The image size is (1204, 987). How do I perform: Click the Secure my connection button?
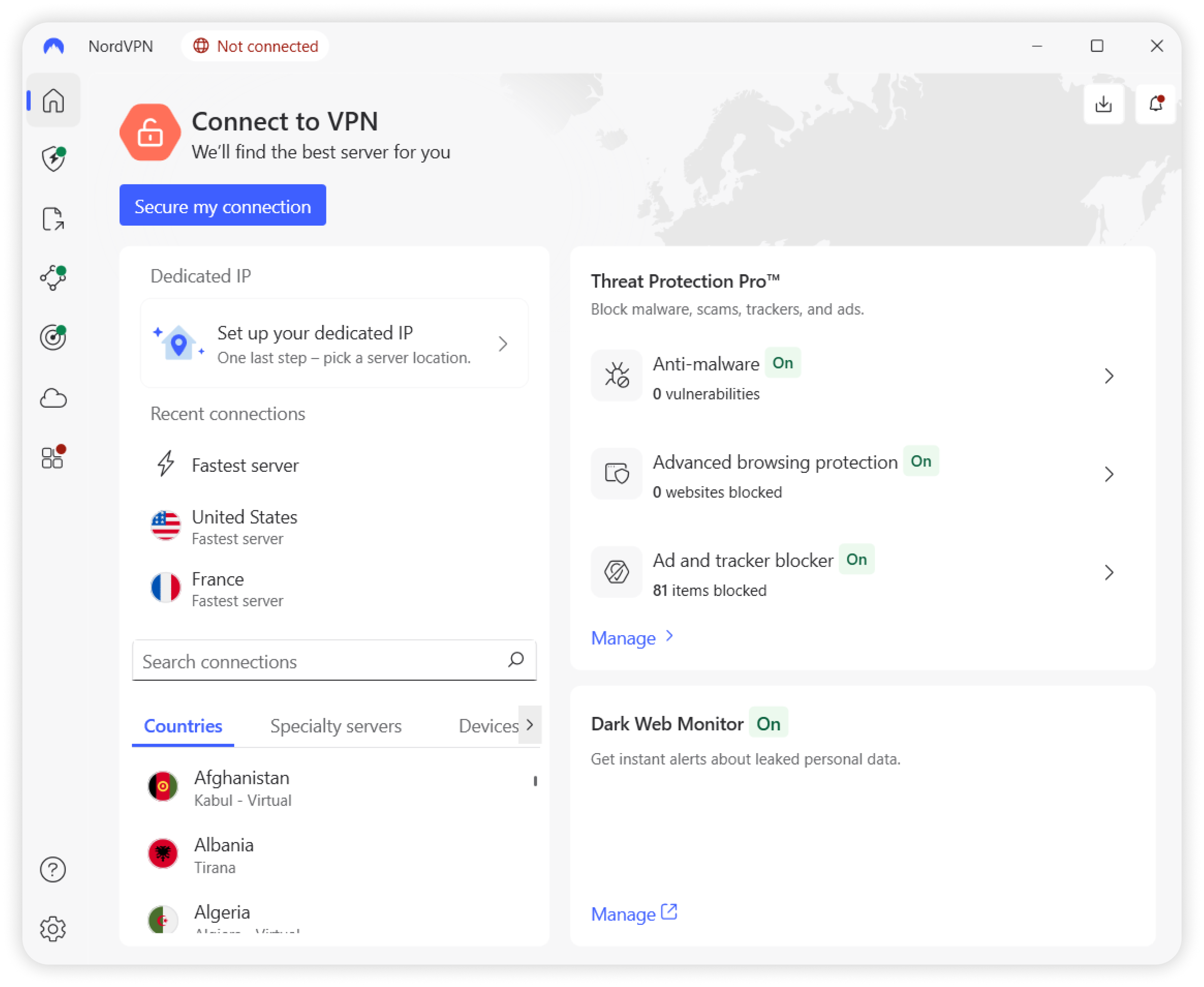pyautogui.click(x=223, y=206)
